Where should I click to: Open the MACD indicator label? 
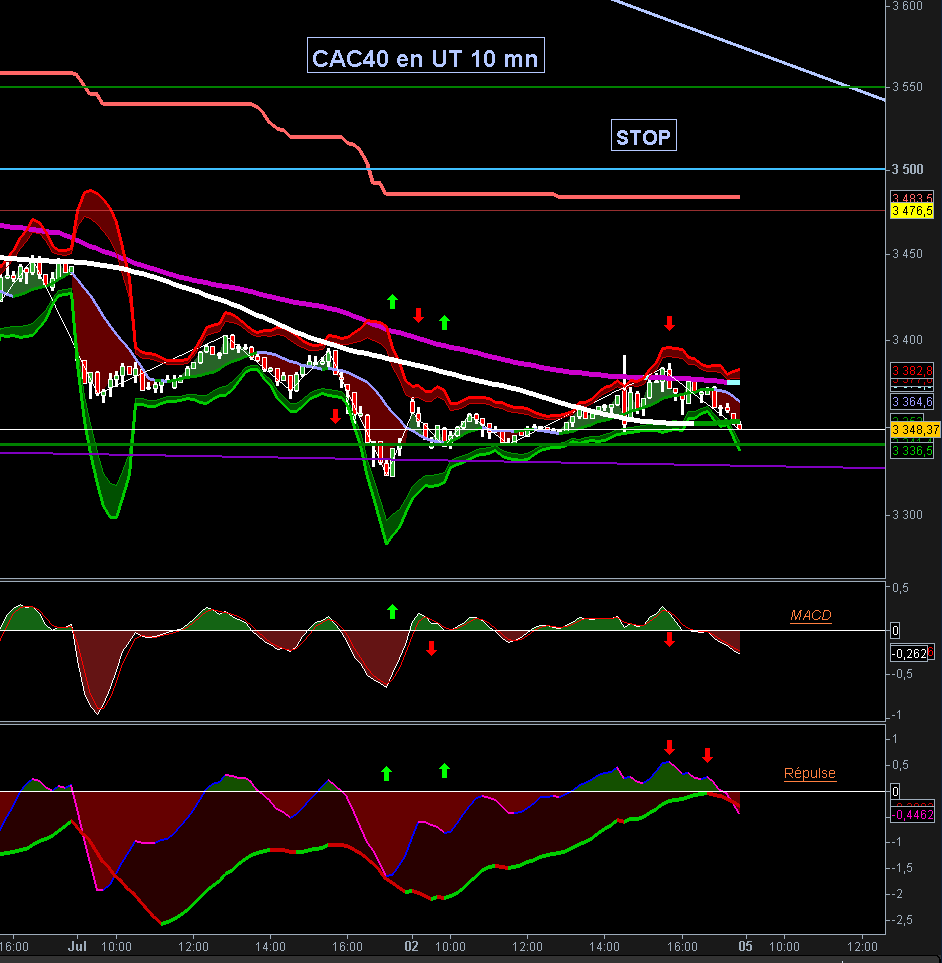coord(811,615)
